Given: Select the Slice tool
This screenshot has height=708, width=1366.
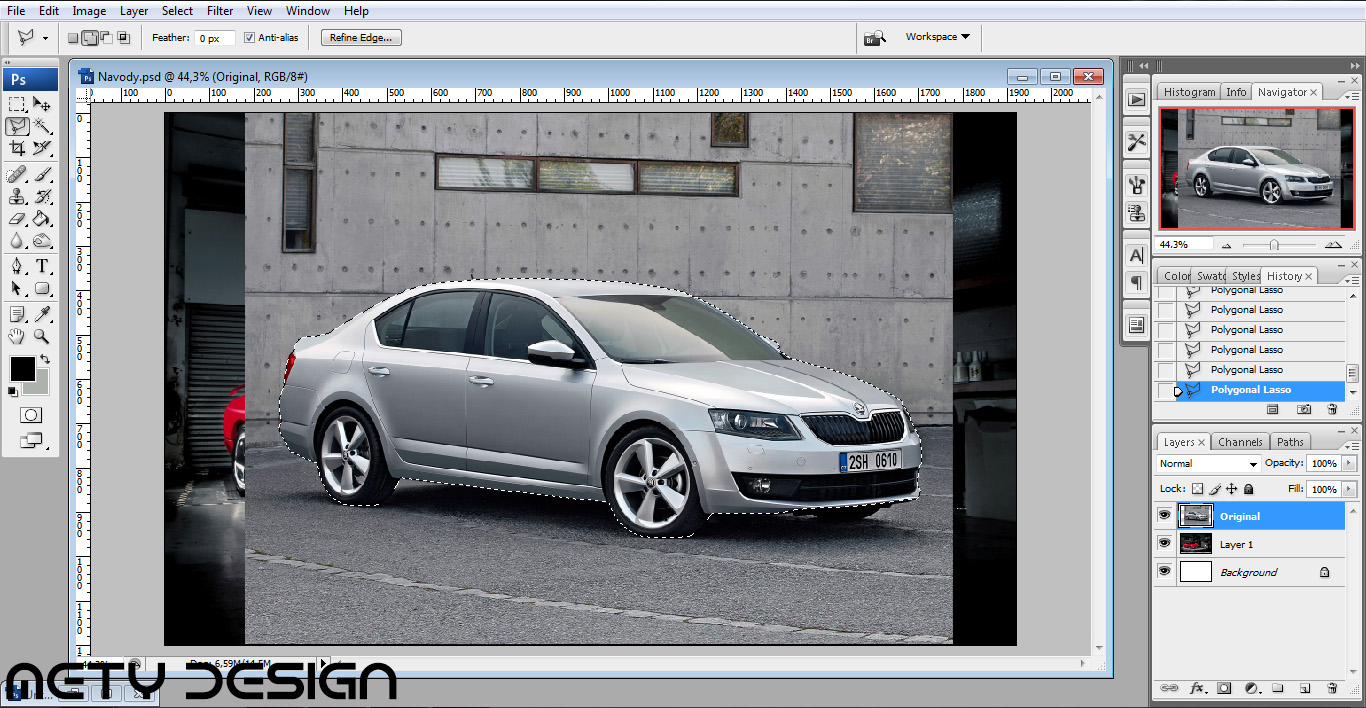Looking at the screenshot, I should pos(42,148).
